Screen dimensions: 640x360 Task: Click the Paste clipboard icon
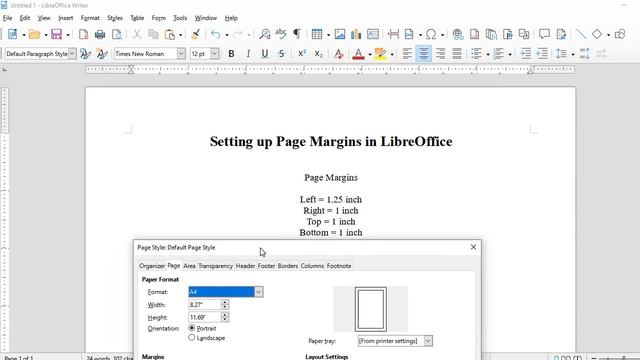170,34
